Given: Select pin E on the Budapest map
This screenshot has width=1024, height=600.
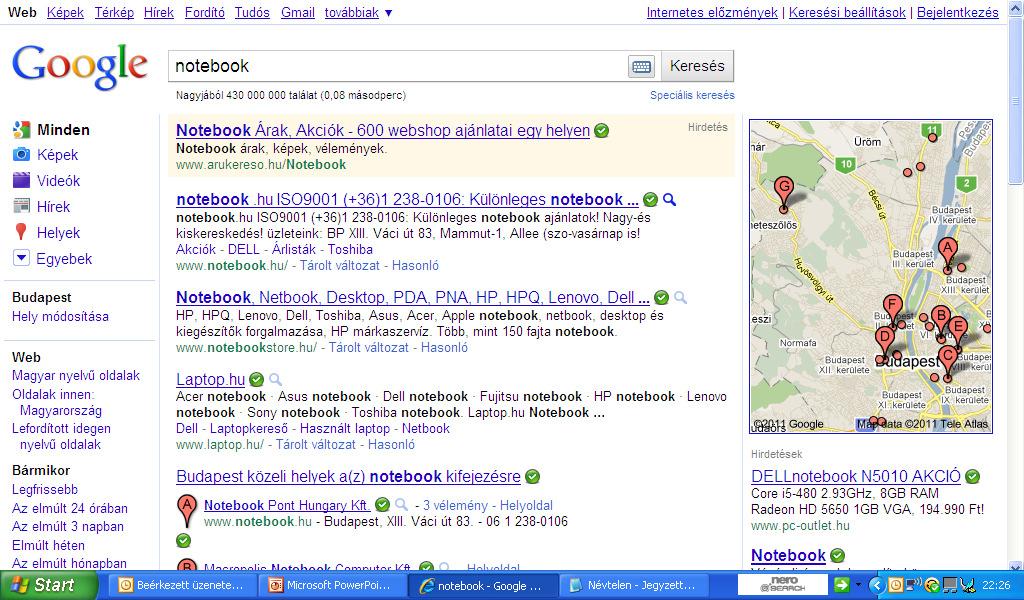Looking at the screenshot, I should point(958,331).
